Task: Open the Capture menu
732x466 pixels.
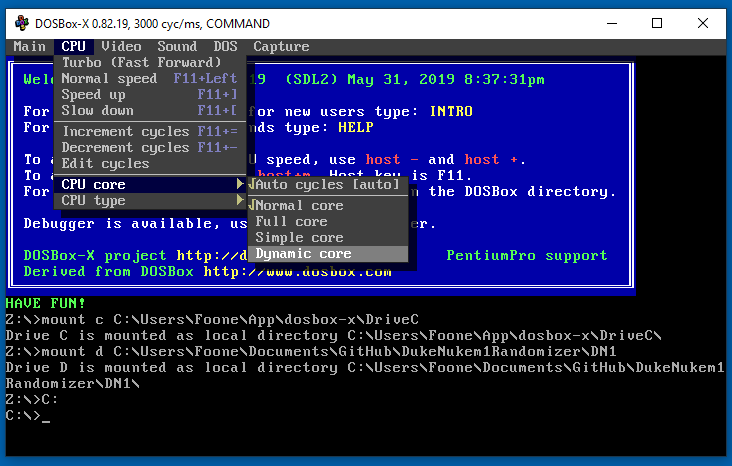Action: coord(281,46)
